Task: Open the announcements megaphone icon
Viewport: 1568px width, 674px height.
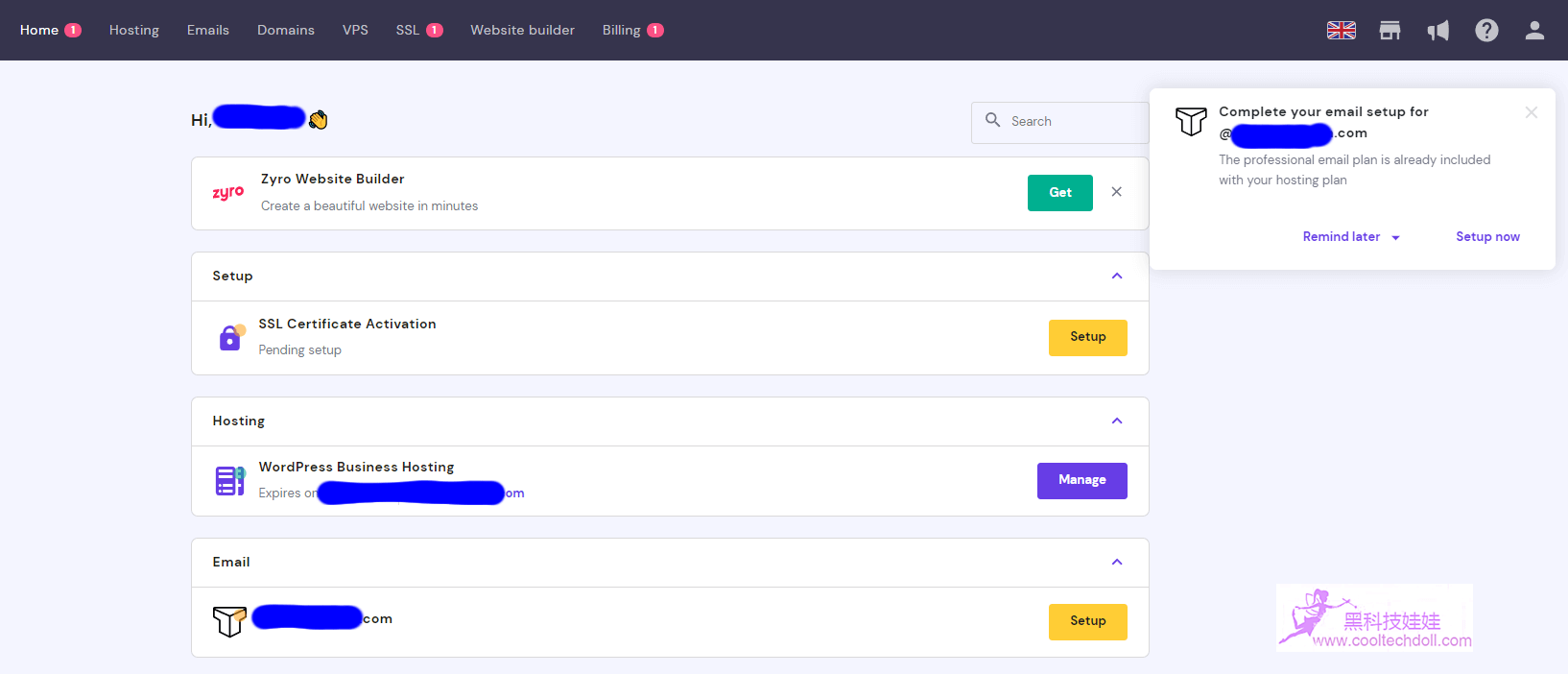Action: 1437,31
